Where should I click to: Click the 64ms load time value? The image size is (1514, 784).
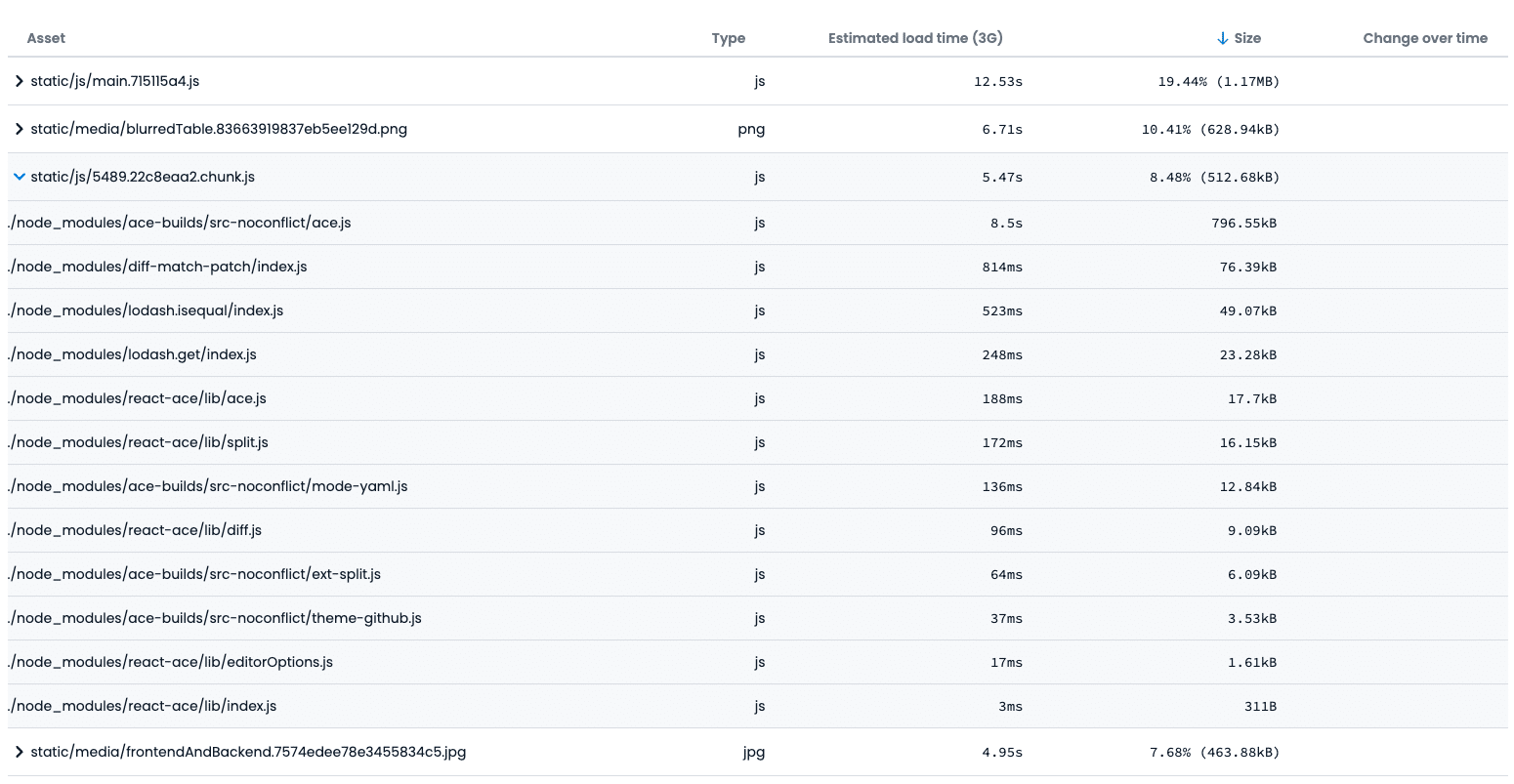click(x=1006, y=574)
